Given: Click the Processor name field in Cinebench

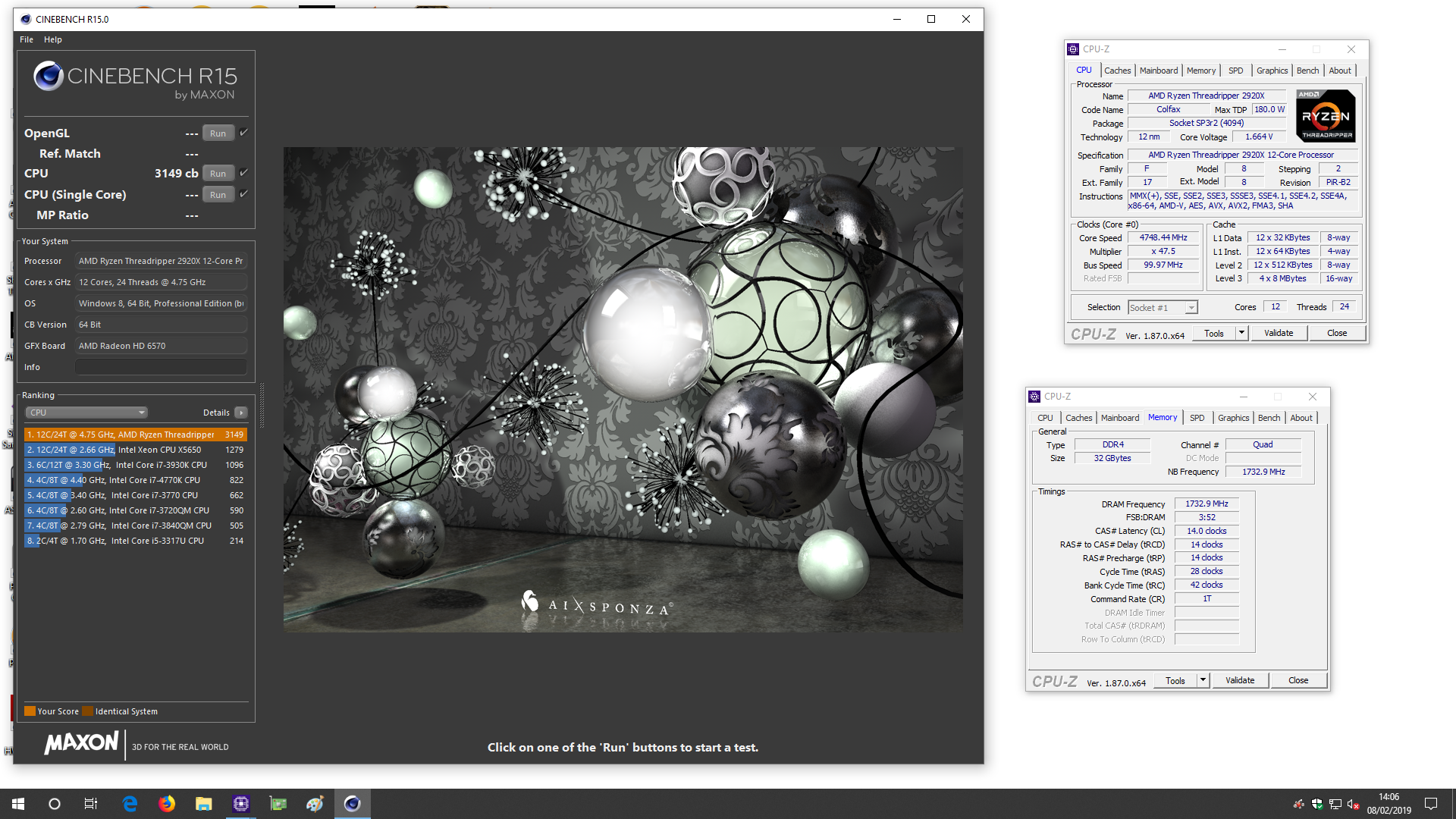Looking at the screenshot, I should pos(161,261).
